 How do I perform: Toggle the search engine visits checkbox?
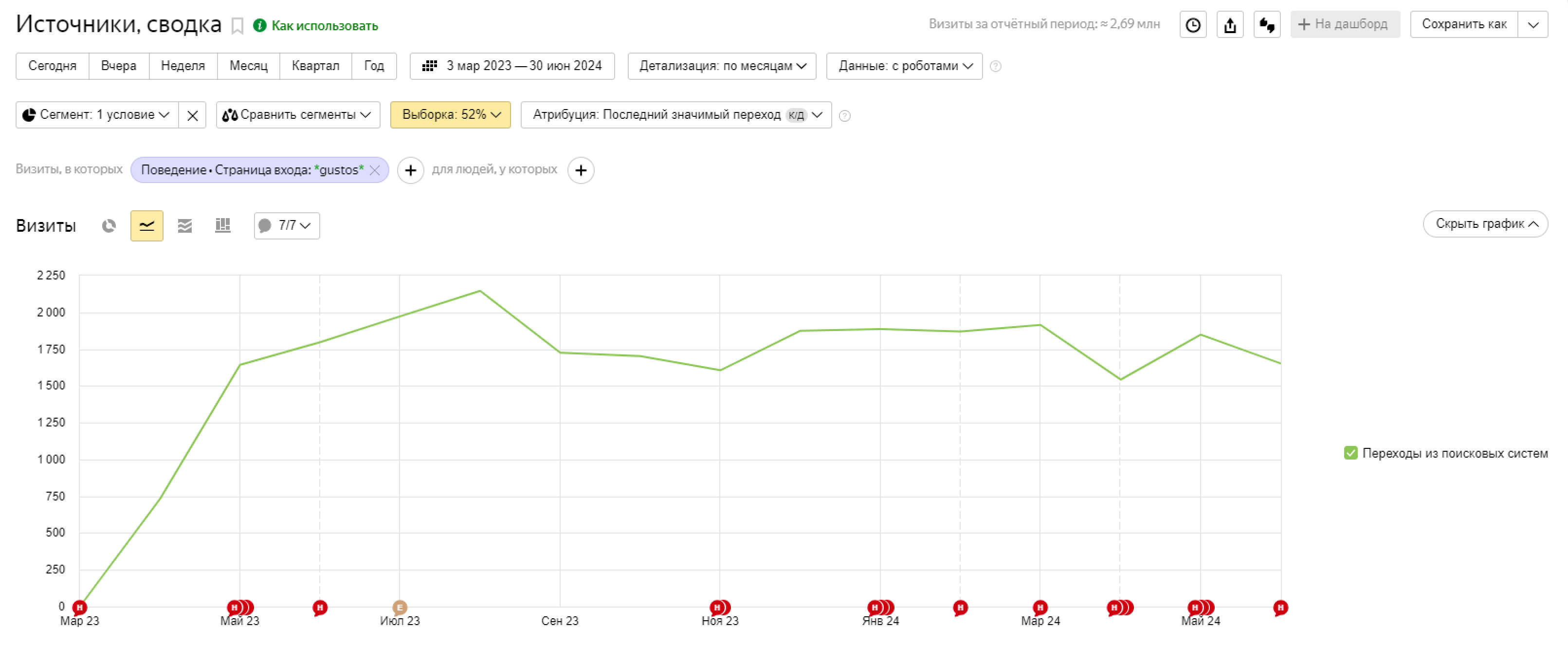pyautogui.click(x=1350, y=453)
